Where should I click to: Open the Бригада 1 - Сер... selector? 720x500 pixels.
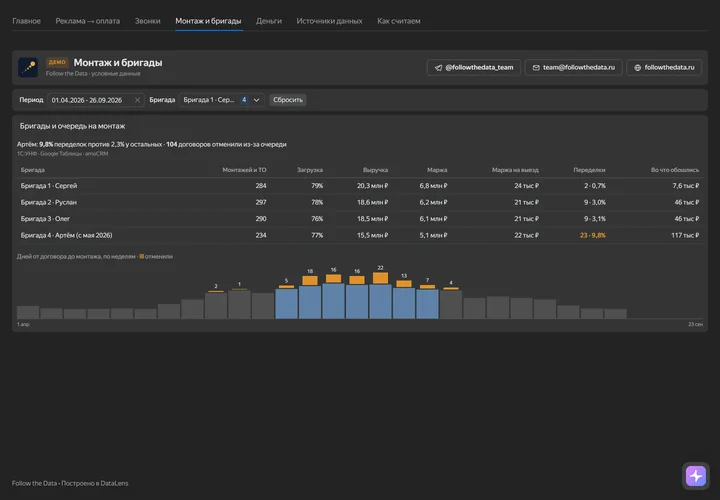point(221,100)
